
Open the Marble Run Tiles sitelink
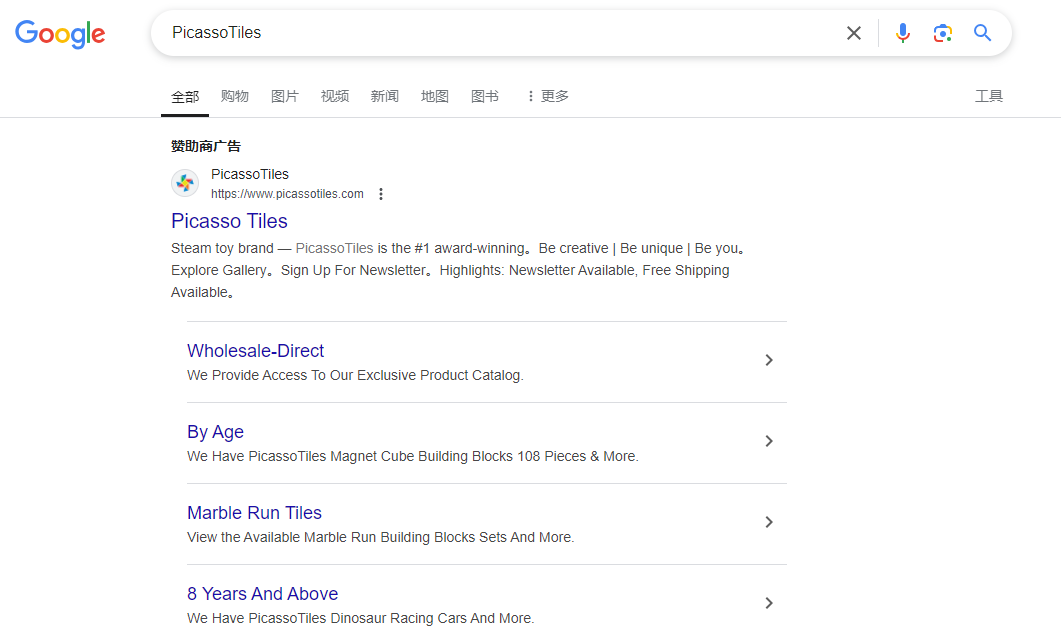point(254,513)
